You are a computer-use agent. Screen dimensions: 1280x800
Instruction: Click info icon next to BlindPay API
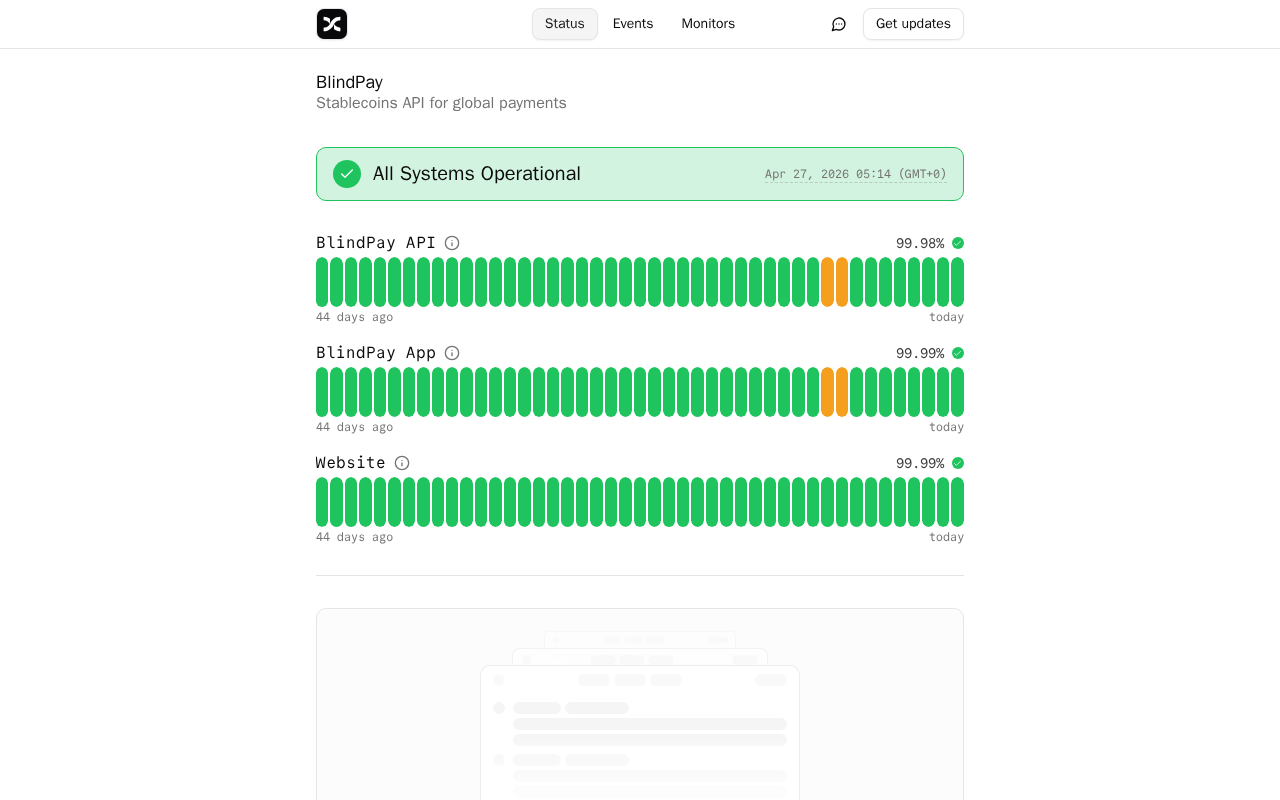click(452, 243)
